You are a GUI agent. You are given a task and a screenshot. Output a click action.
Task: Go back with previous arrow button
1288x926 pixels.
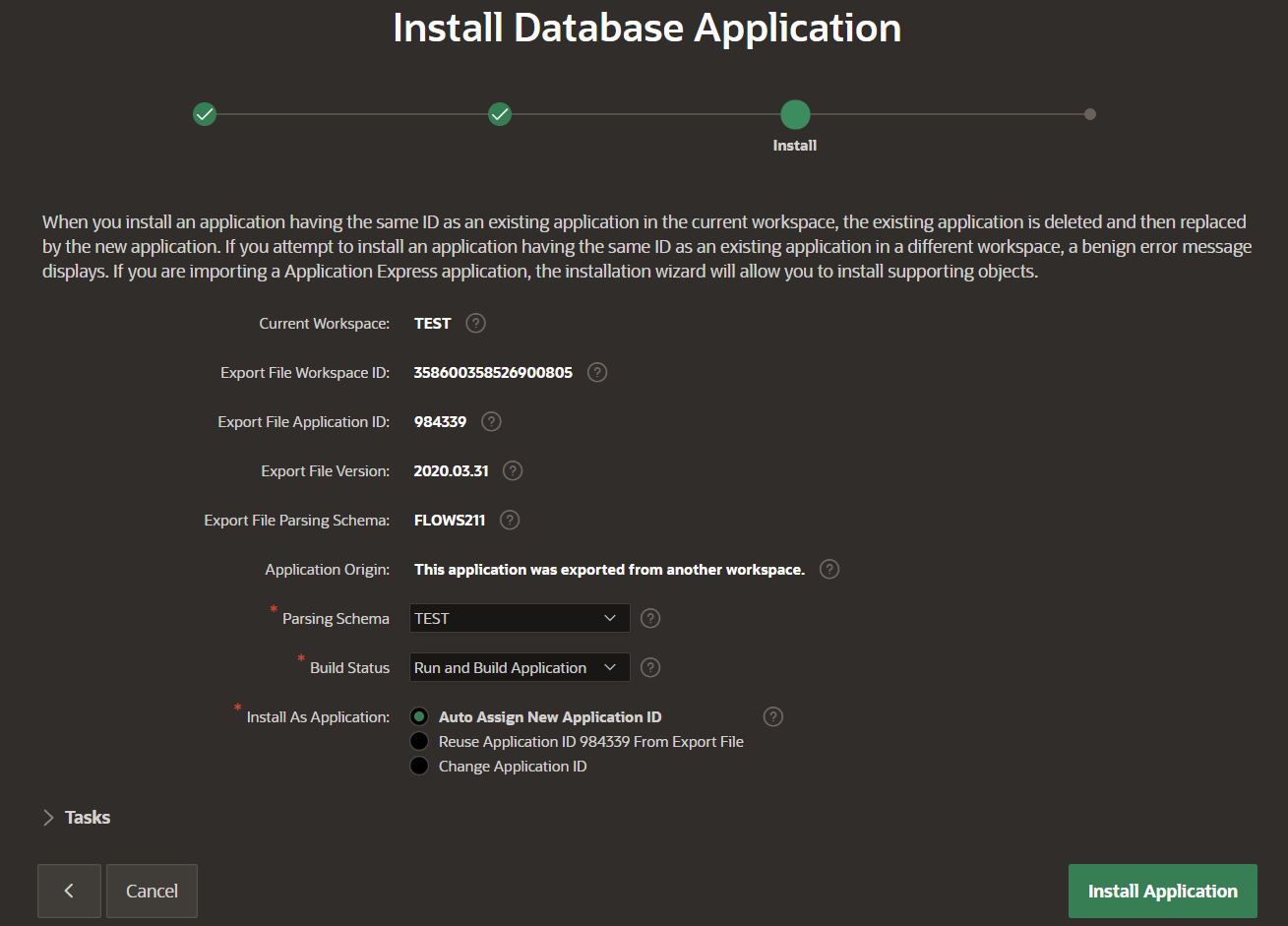69,891
